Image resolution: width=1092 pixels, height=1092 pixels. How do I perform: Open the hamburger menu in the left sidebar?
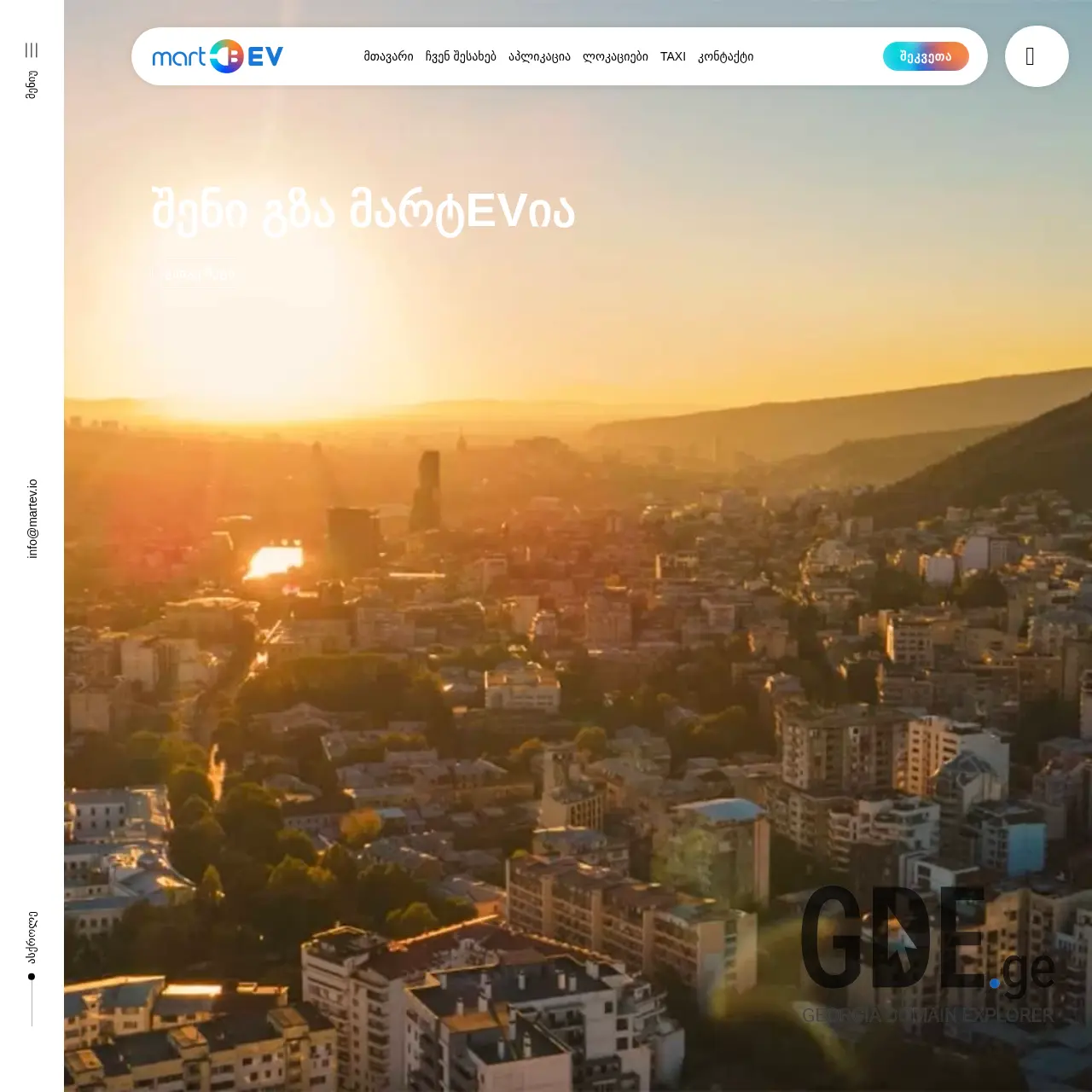click(x=32, y=50)
